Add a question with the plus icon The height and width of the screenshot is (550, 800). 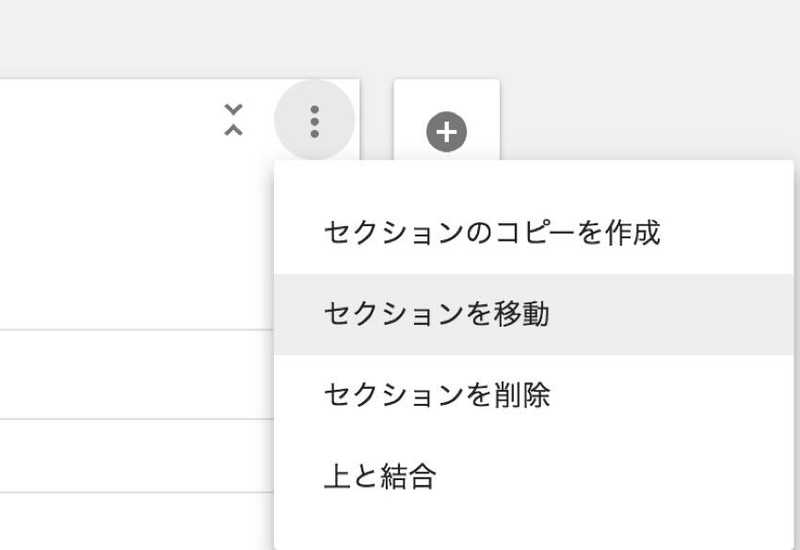pos(446,132)
